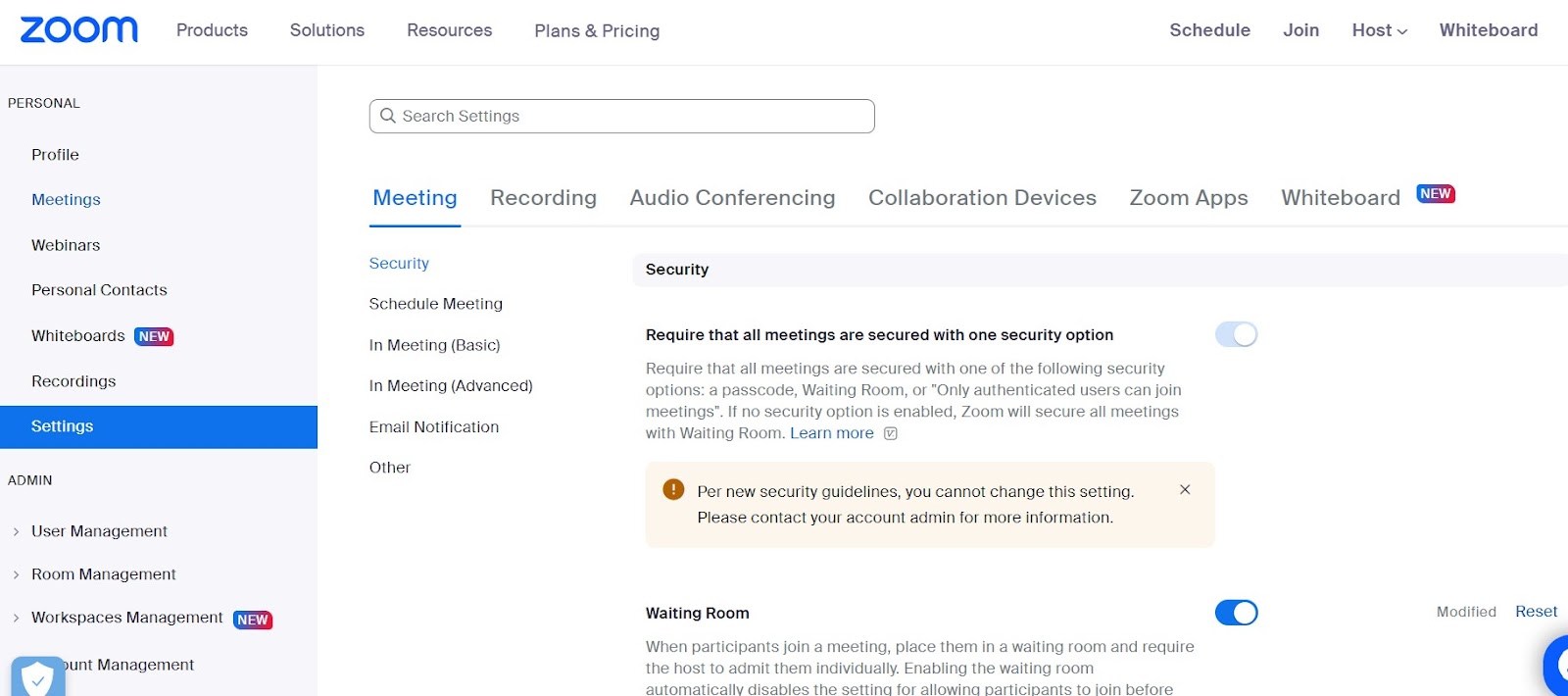
Task: Open the Learn more link
Action: pos(831,433)
